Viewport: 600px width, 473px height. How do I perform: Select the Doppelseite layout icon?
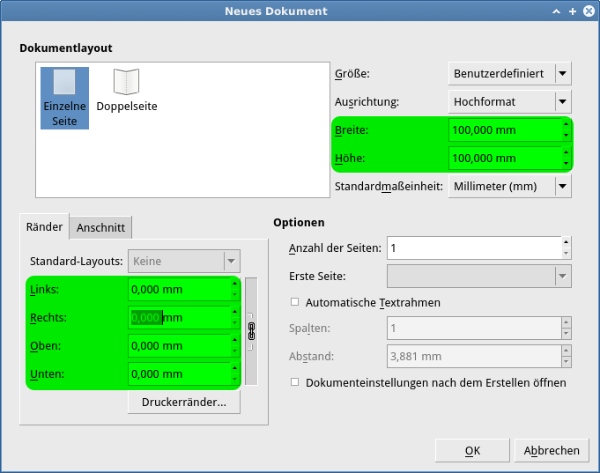pos(126,90)
